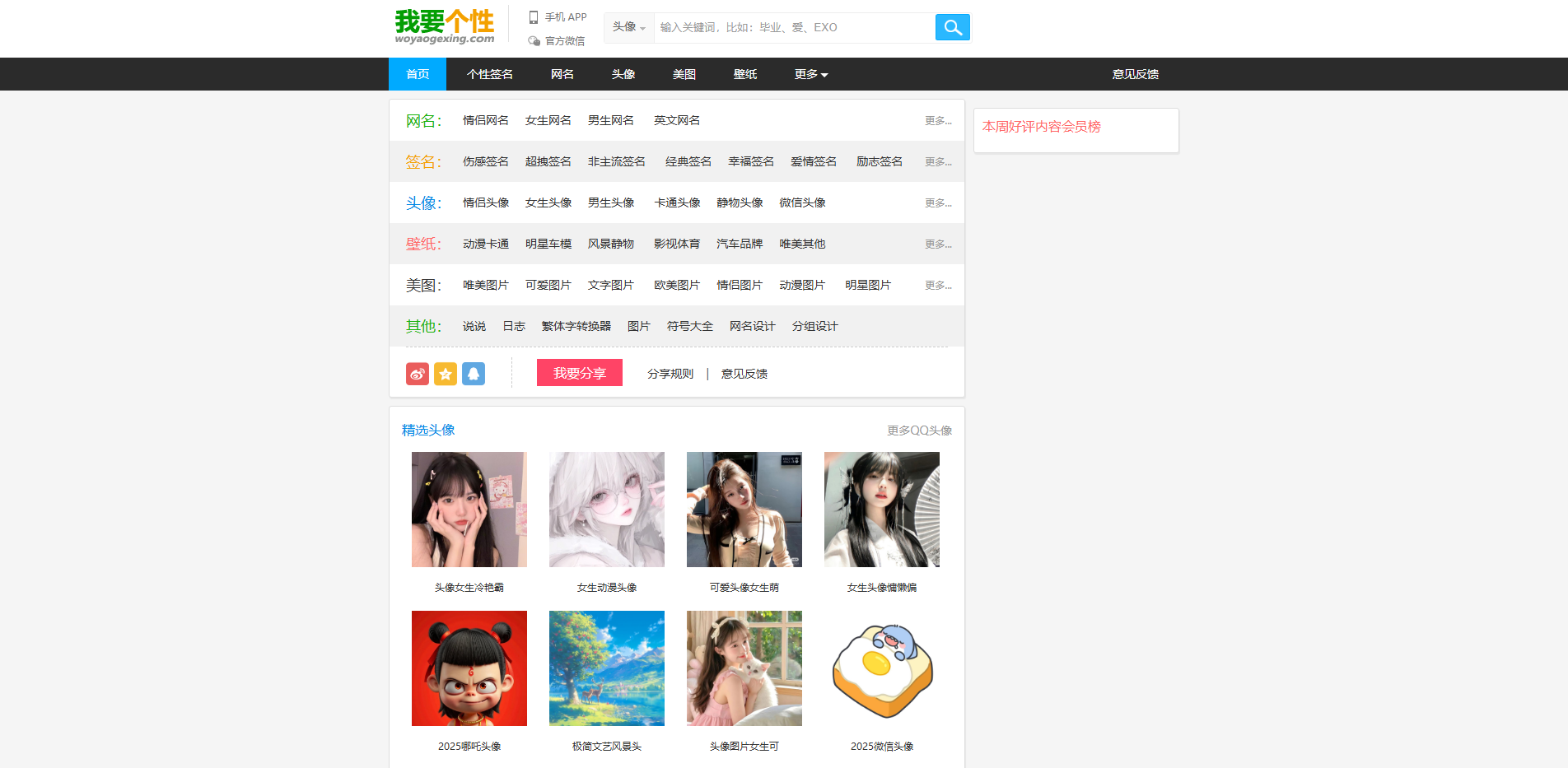Click the 我要个性 site logo
The height and width of the screenshot is (768, 1568).
(445, 25)
